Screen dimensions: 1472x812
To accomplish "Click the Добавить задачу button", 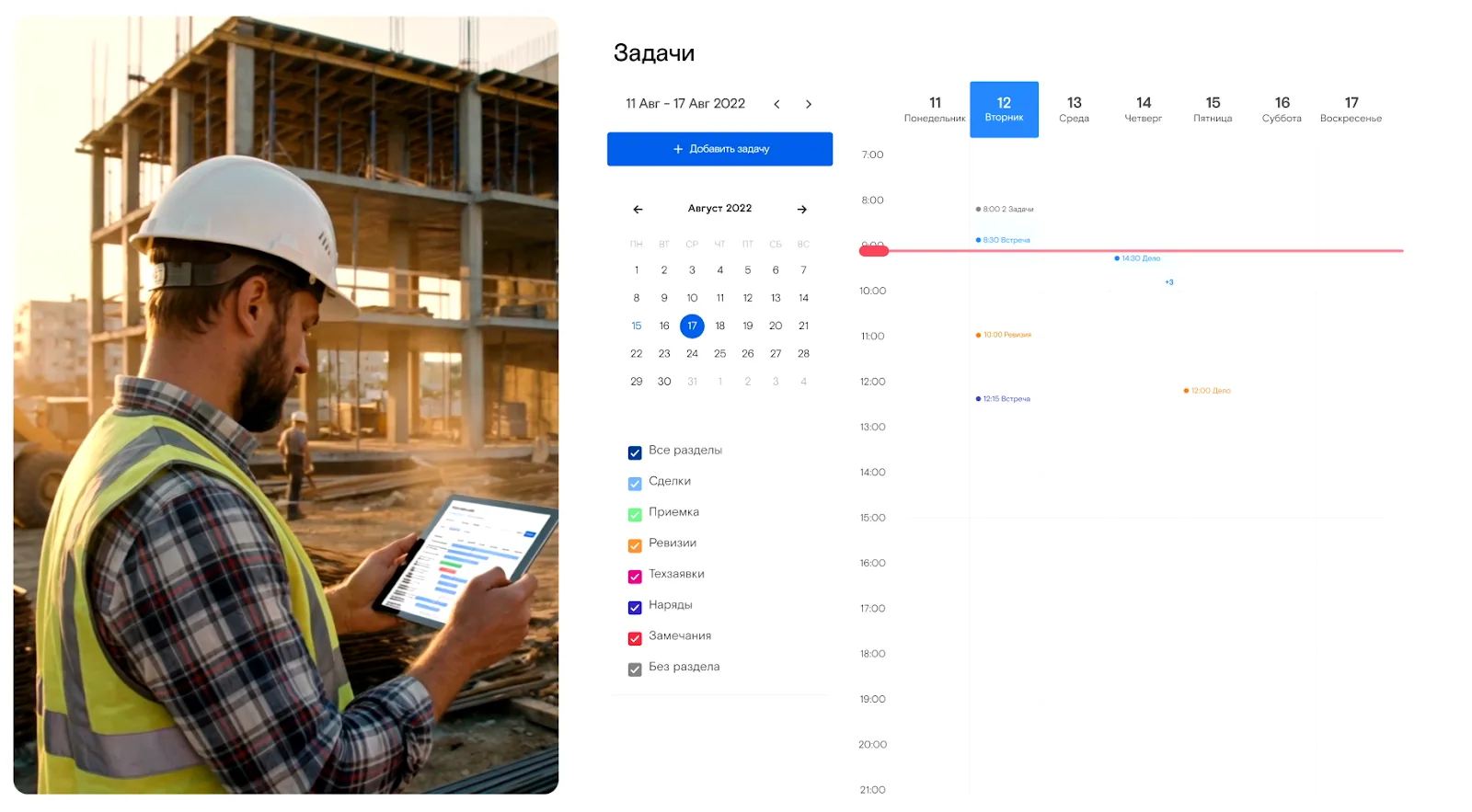I will [719, 149].
